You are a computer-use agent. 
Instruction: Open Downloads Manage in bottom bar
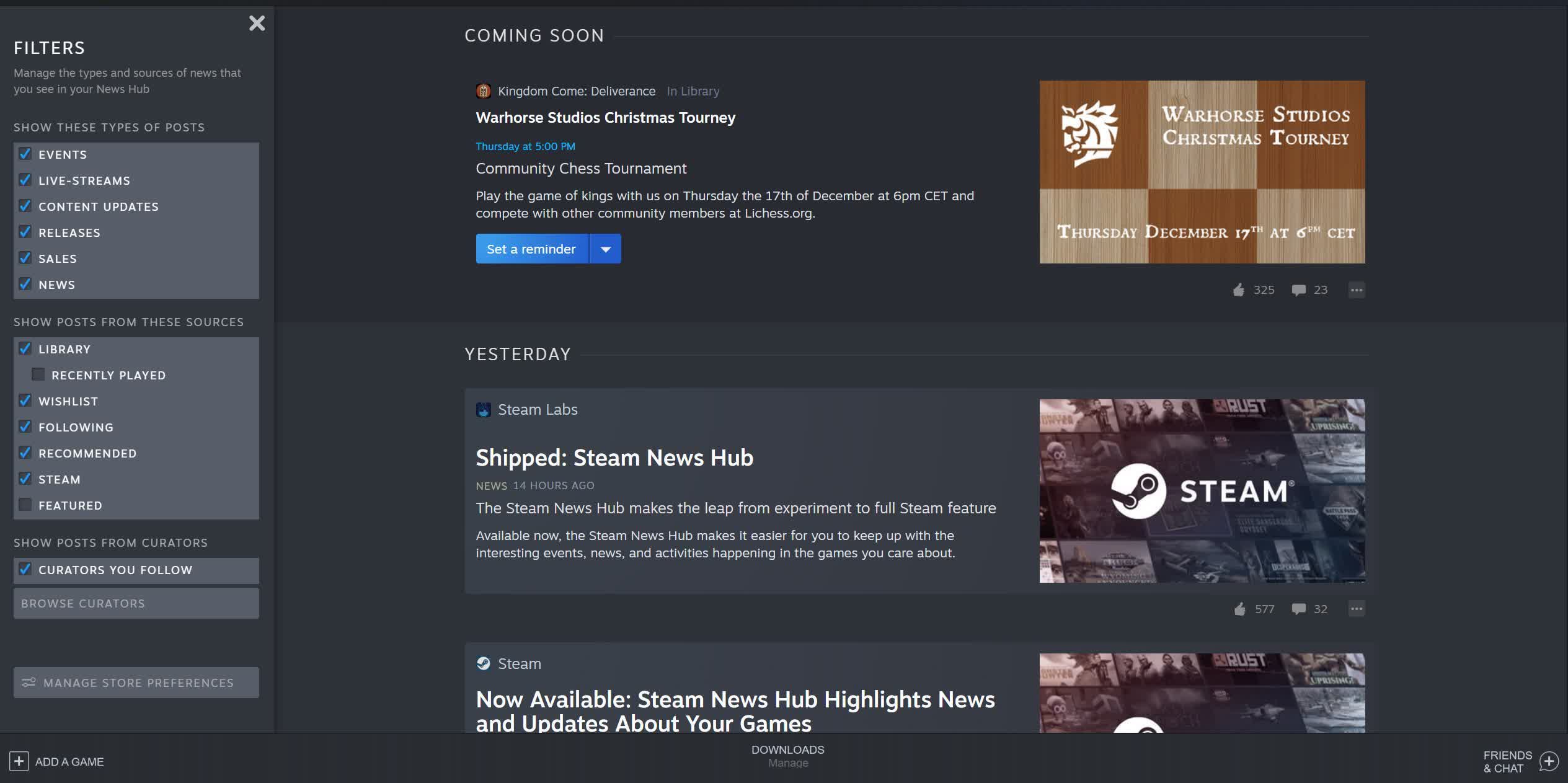click(x=787, y=756)
